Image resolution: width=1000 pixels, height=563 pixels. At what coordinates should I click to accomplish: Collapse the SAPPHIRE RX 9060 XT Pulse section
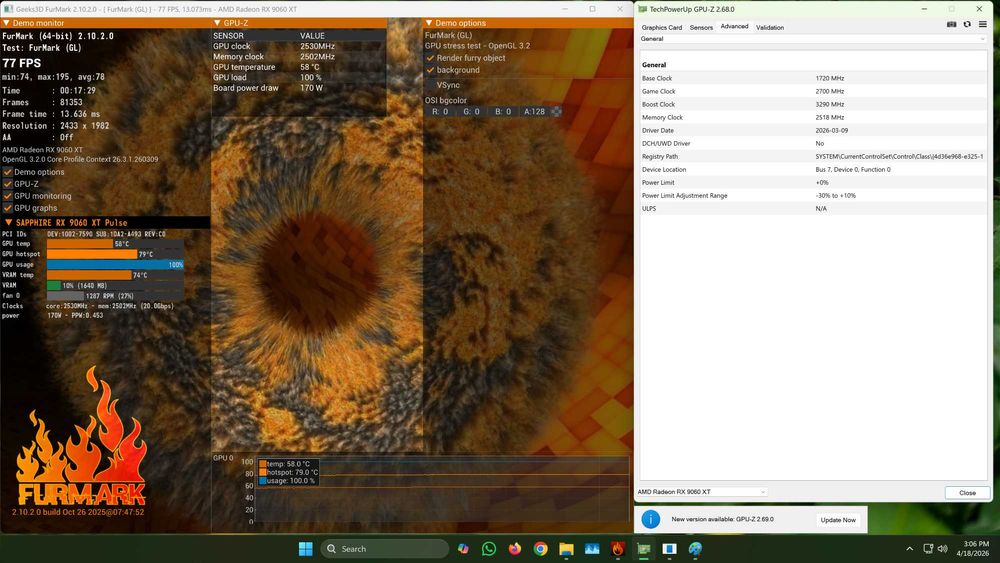point(8,223)
